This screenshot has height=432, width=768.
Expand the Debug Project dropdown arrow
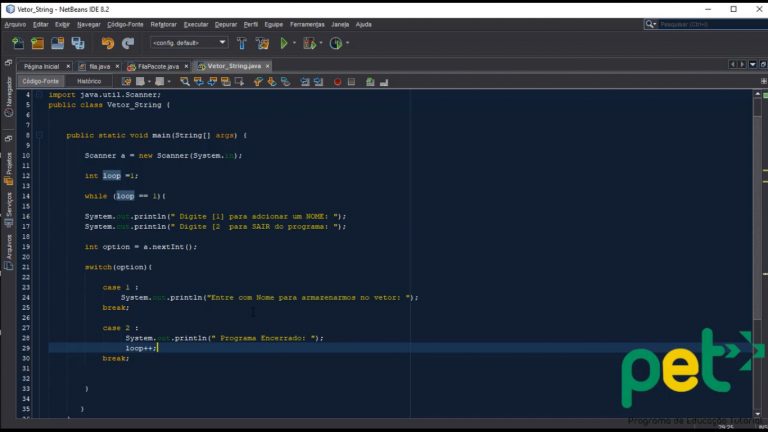[320, 43]
